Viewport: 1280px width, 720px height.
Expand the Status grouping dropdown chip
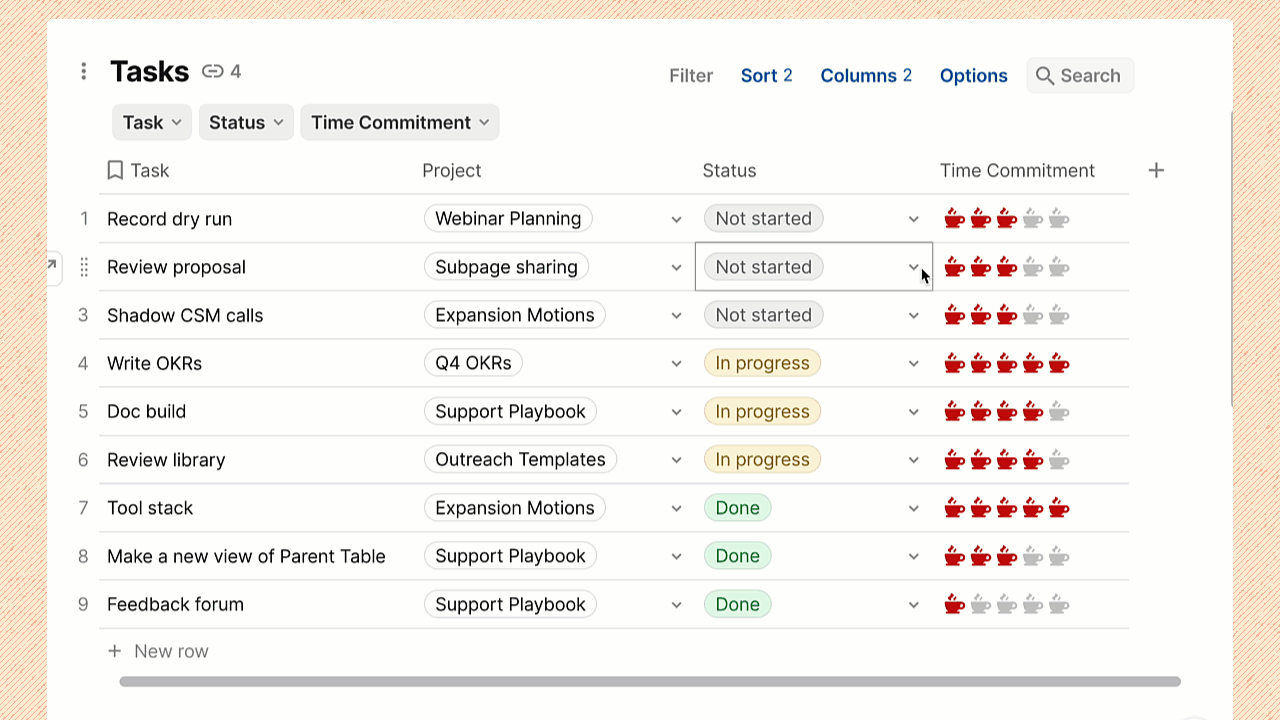(246, 122)
